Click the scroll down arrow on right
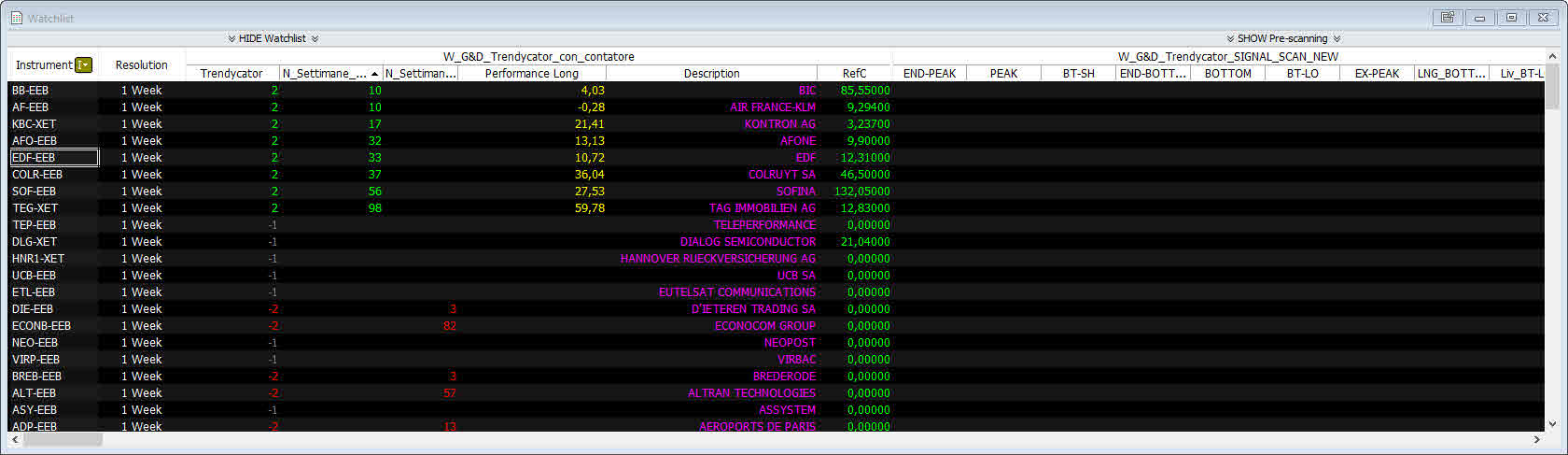1568x455 pixels. (x=1552, y=424)
